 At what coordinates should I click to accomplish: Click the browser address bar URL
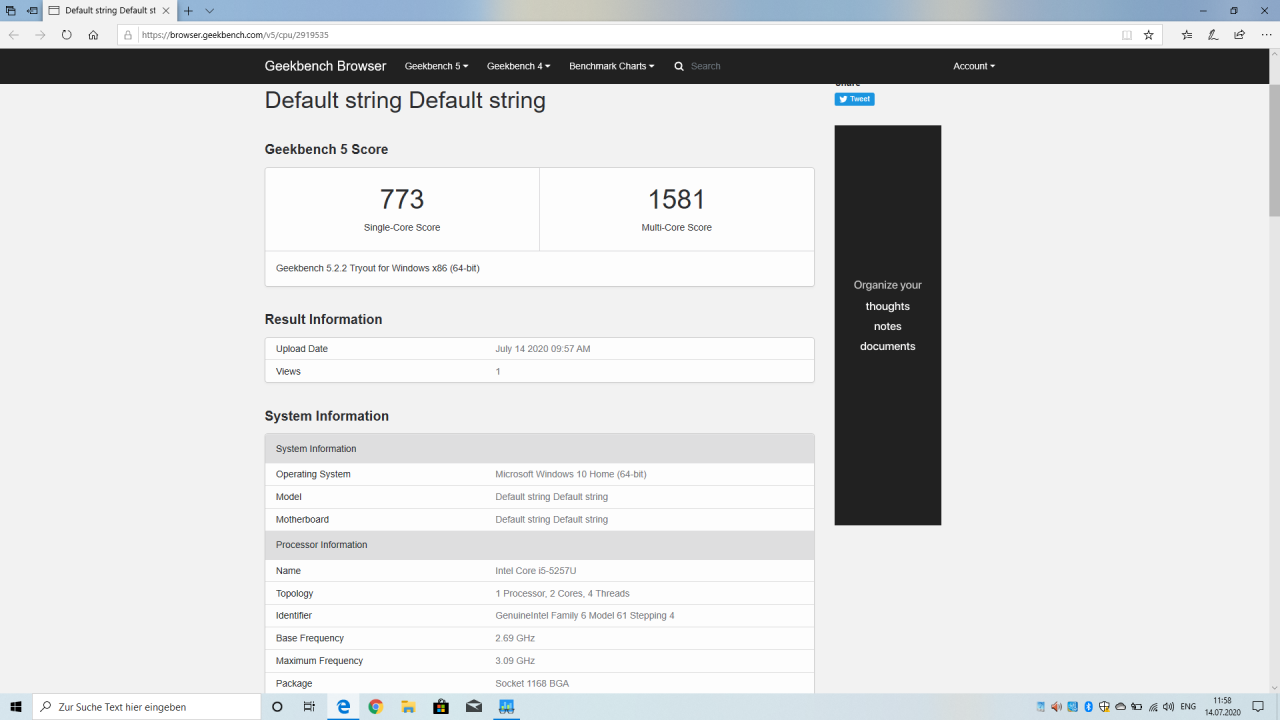pos(235,35)
